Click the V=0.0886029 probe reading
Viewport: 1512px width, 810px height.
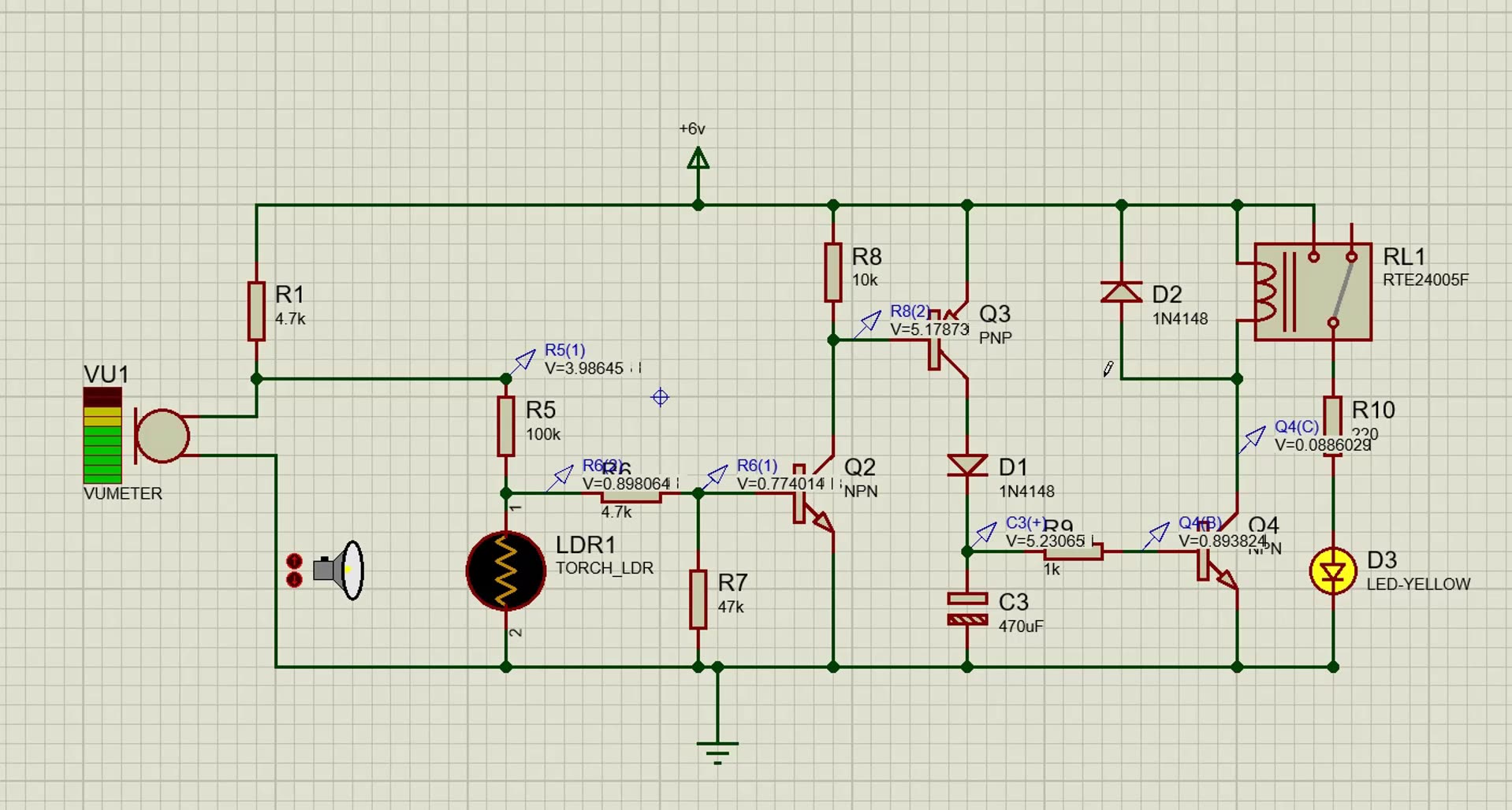tap(1323, 445)
